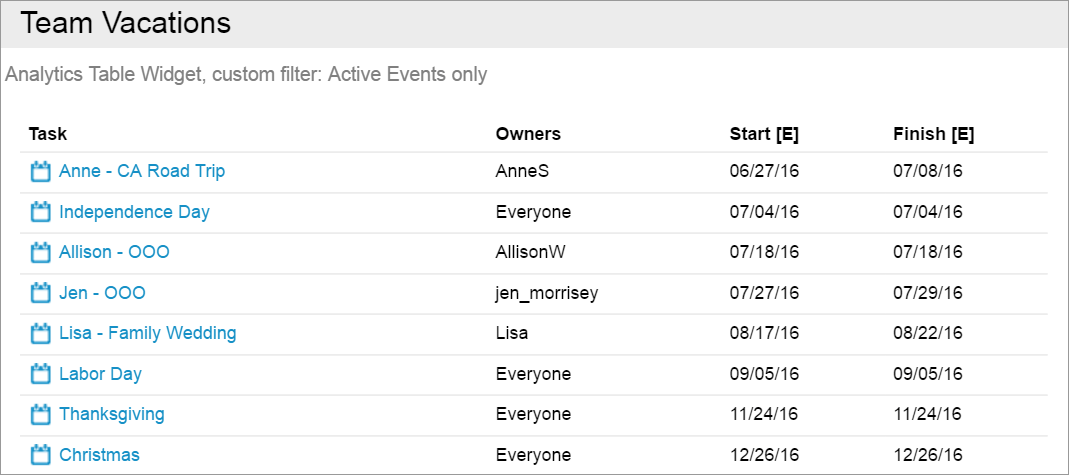This screenshot has width=1069, height=475.
Task: Click the Allison - OOO calendar icon
Action: (x=41, y=253)
